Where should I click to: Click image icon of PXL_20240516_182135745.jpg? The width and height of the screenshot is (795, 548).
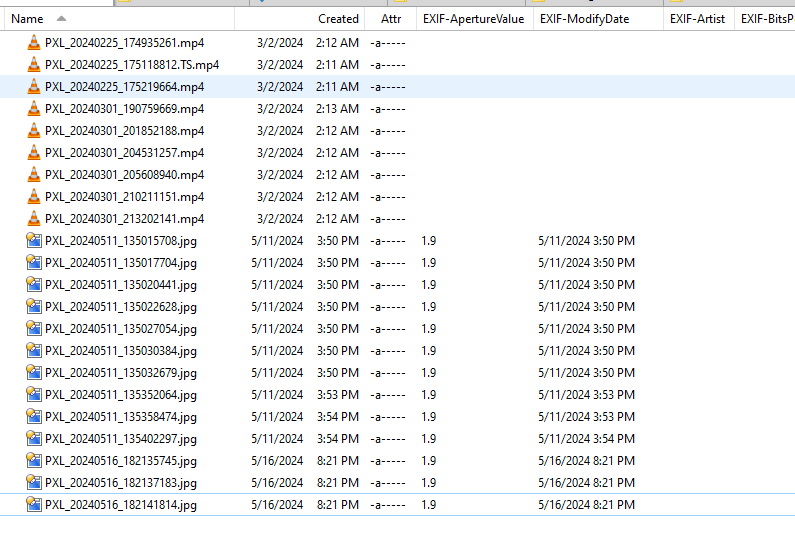pos(33,460)
